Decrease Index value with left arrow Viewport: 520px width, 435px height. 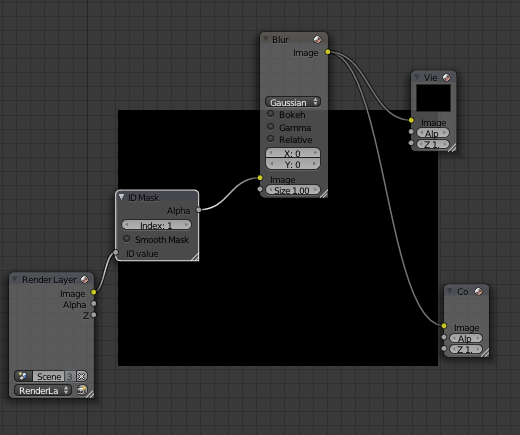(127, 225)
